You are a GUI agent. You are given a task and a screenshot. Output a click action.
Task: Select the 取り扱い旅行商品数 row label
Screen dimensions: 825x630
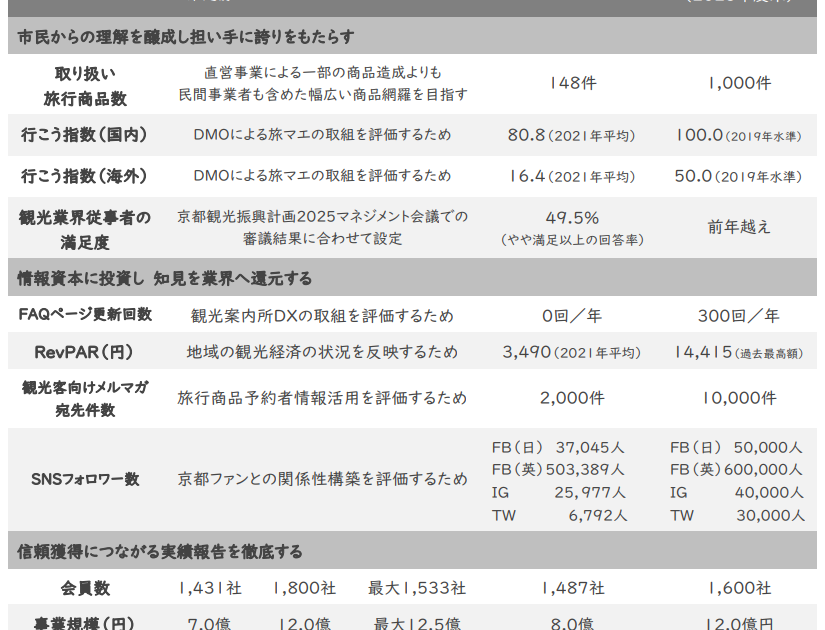(x=85, y=86)
